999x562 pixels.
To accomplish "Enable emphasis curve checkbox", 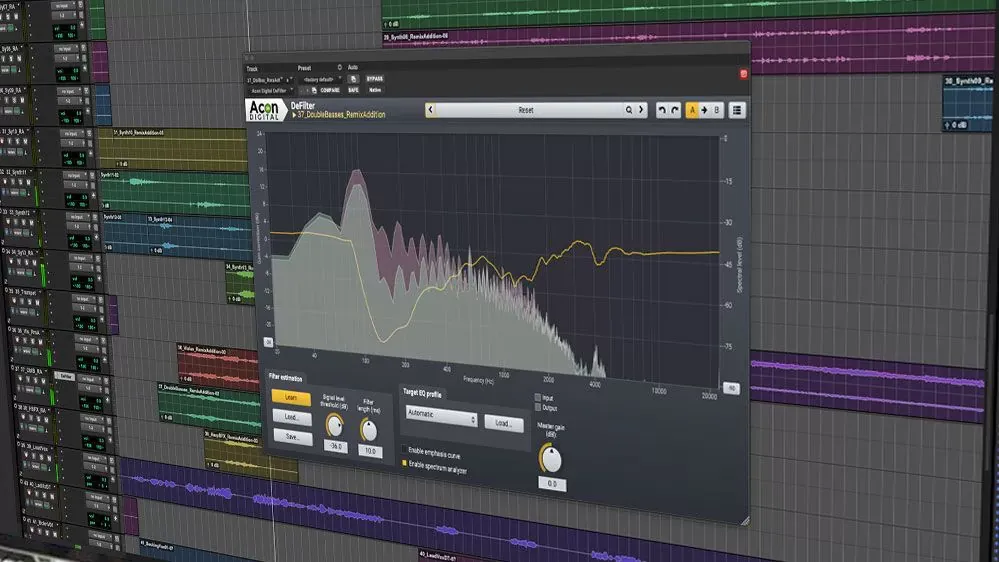I will 405,449.
